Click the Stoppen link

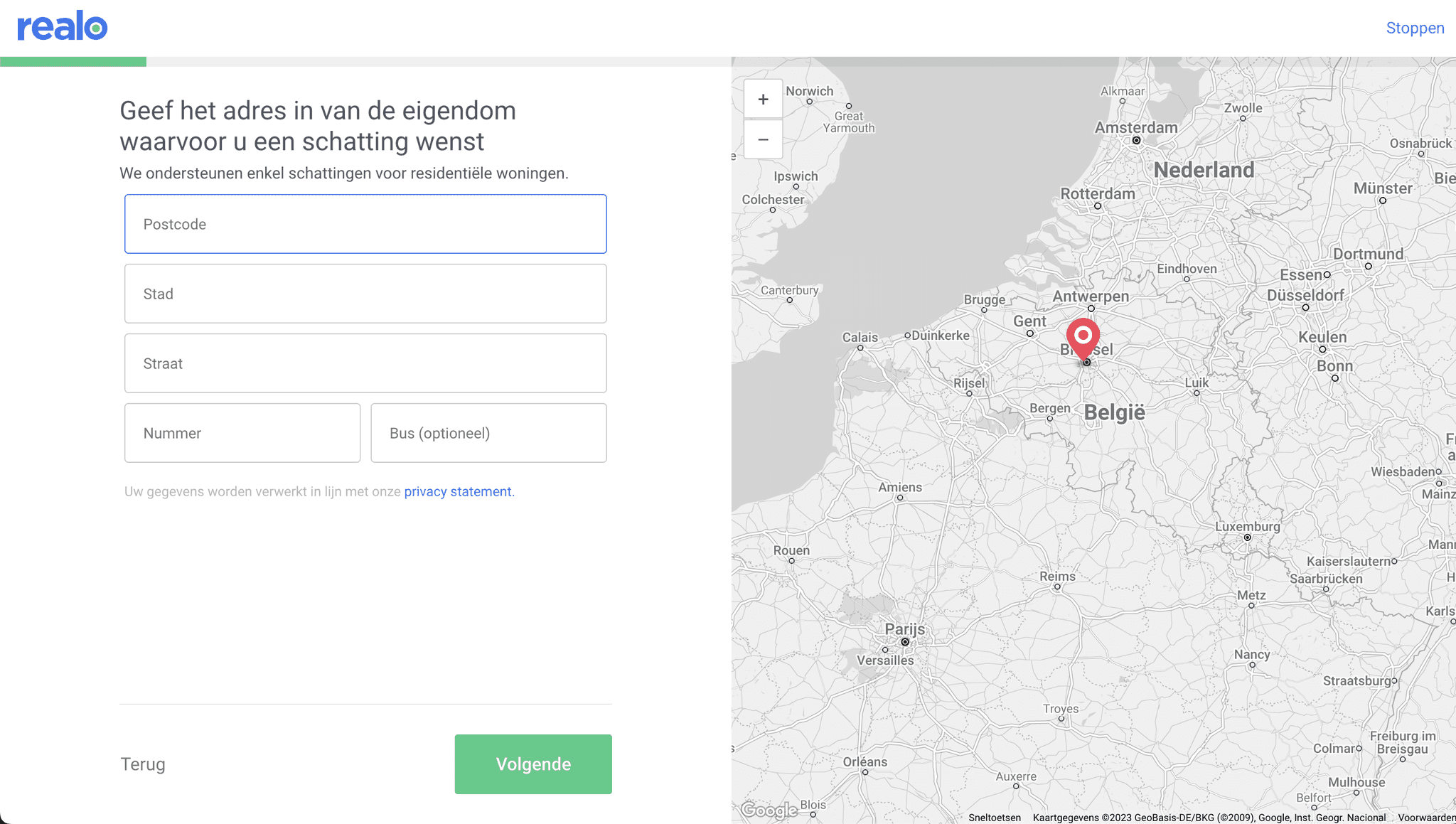[x=1414, y=28]
